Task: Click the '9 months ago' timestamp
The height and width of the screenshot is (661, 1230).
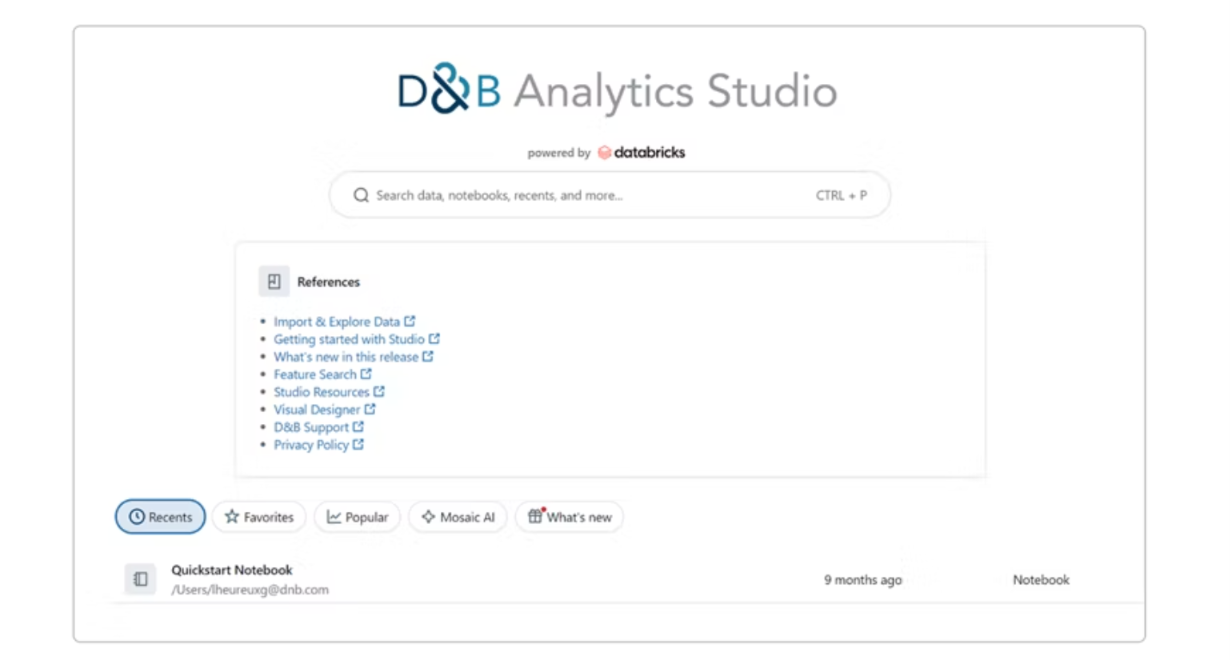Action: (x=863, y=580)
